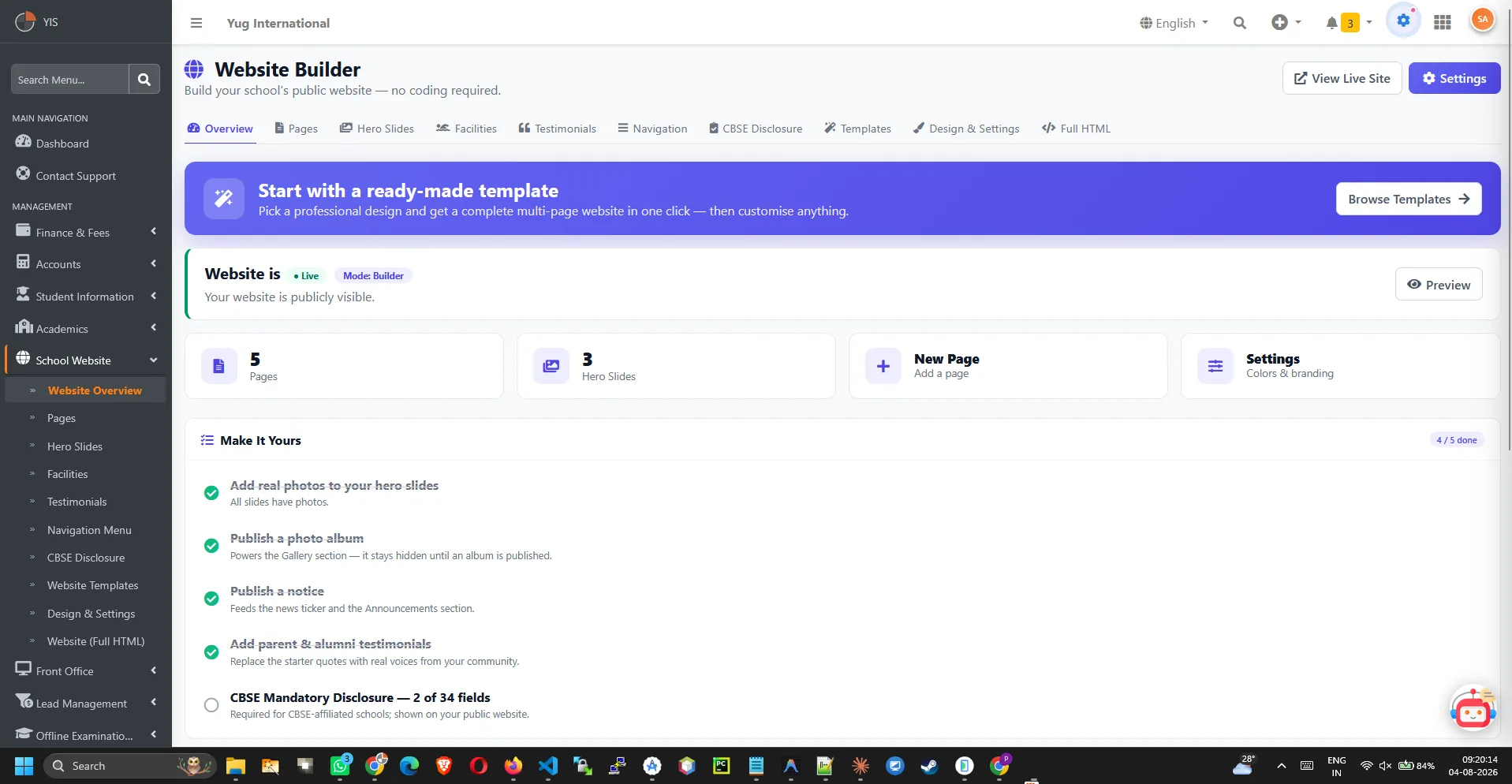The image size is (1512, 784).
Task: Click the Browse Templates button
Action: tap(1409, 199)
